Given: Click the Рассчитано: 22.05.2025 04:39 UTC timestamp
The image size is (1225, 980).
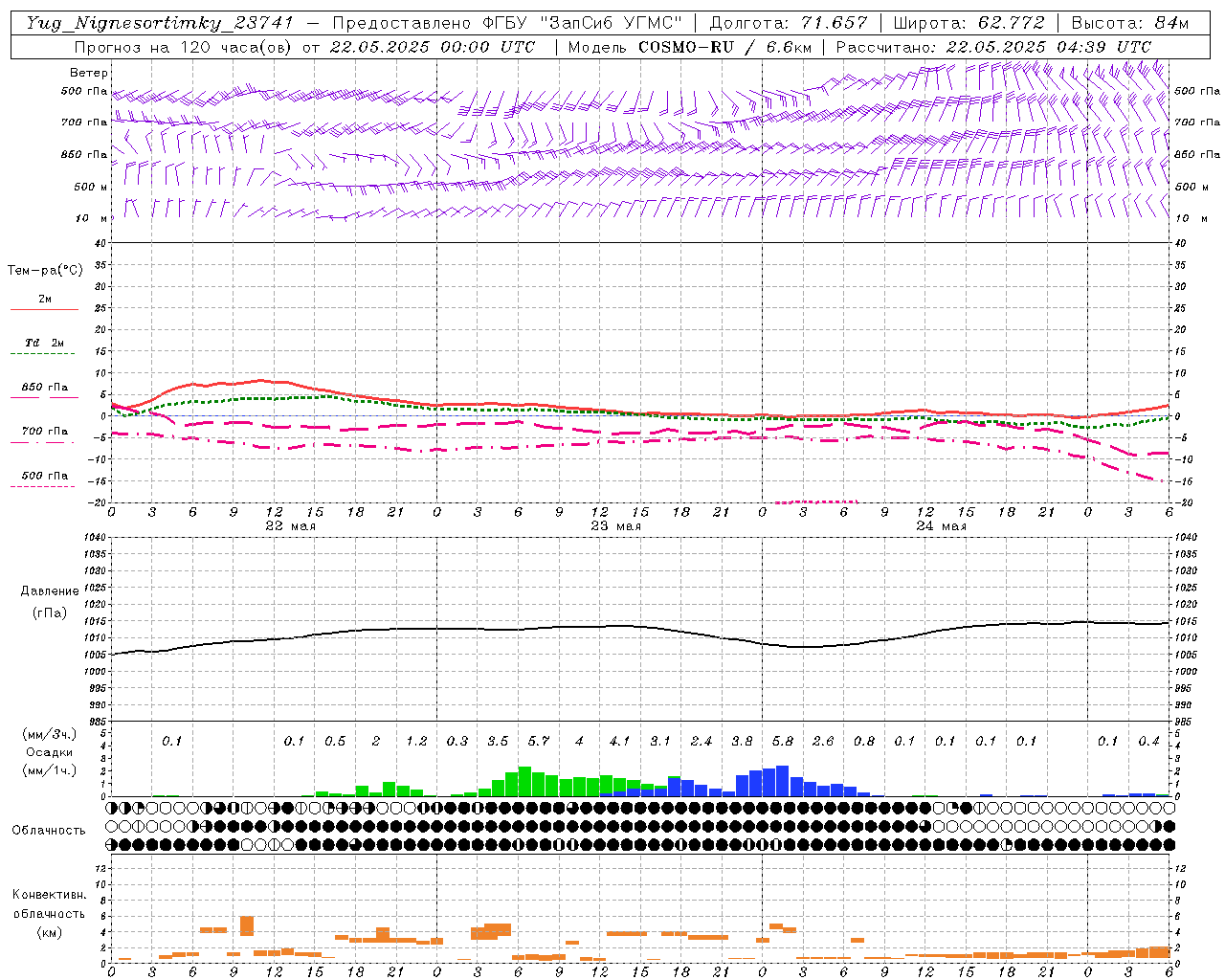Looking at the screenshot, I should [993, 47].
